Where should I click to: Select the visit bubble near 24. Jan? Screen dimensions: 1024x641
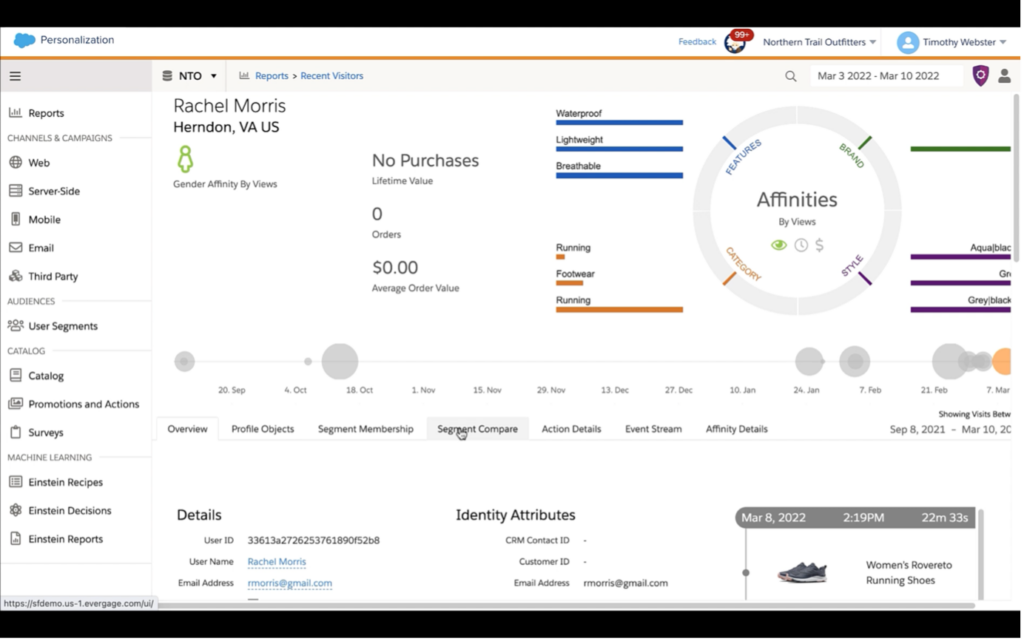coord(809,361)
